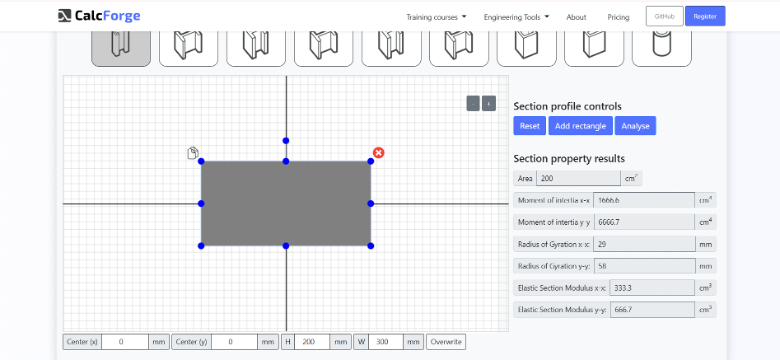Zoom in the canvas with the plus button
Viewport: 780px width, 360px height.
(x=489, y=103)
